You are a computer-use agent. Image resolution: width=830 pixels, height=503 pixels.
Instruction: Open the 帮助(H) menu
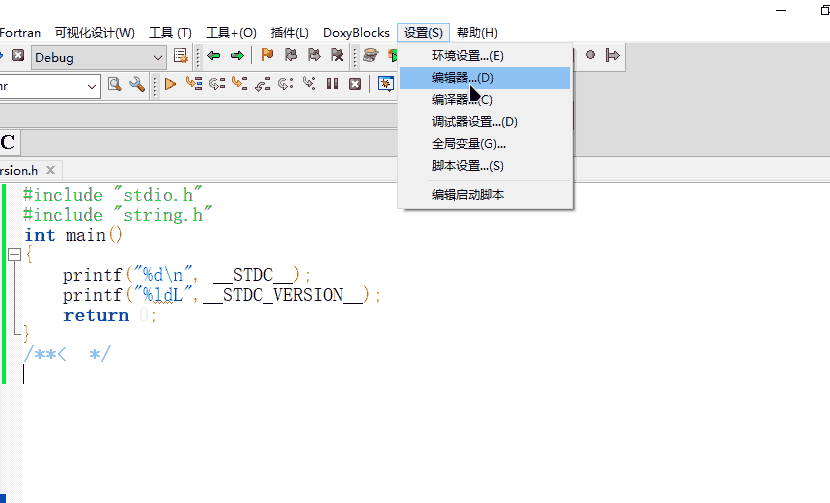[477, 33]
